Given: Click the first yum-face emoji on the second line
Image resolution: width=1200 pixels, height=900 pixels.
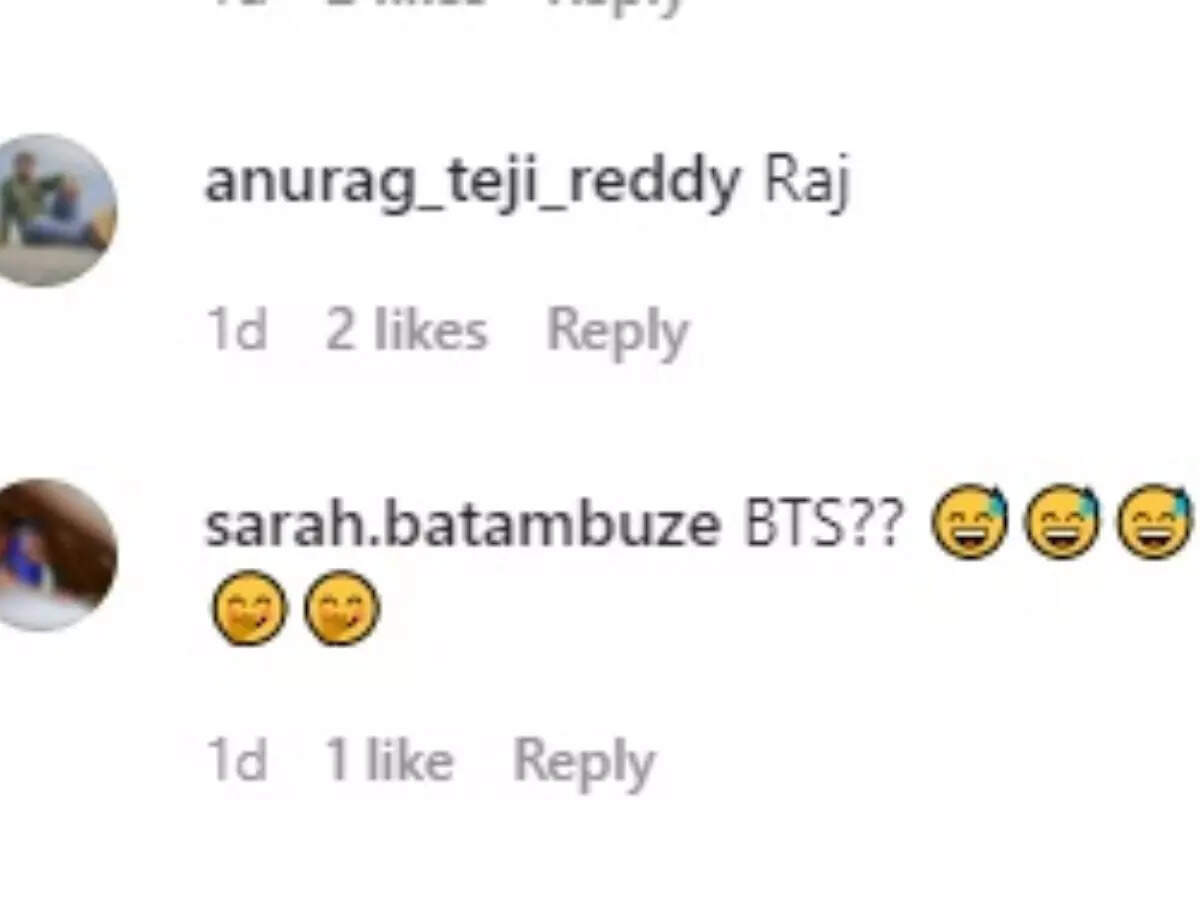Looking at the screenshot, I should (x=249, y=608).
